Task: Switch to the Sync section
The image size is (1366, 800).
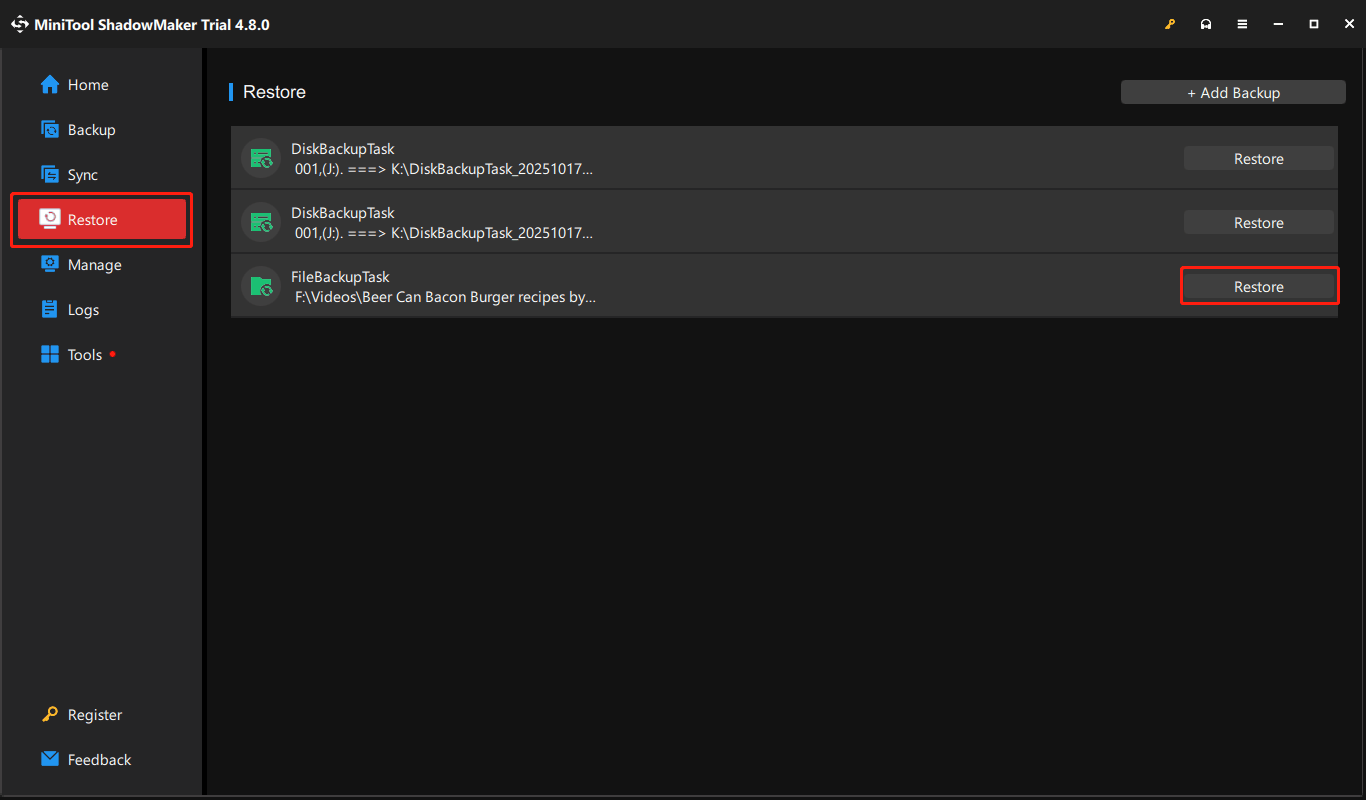Action: [83, 175]
